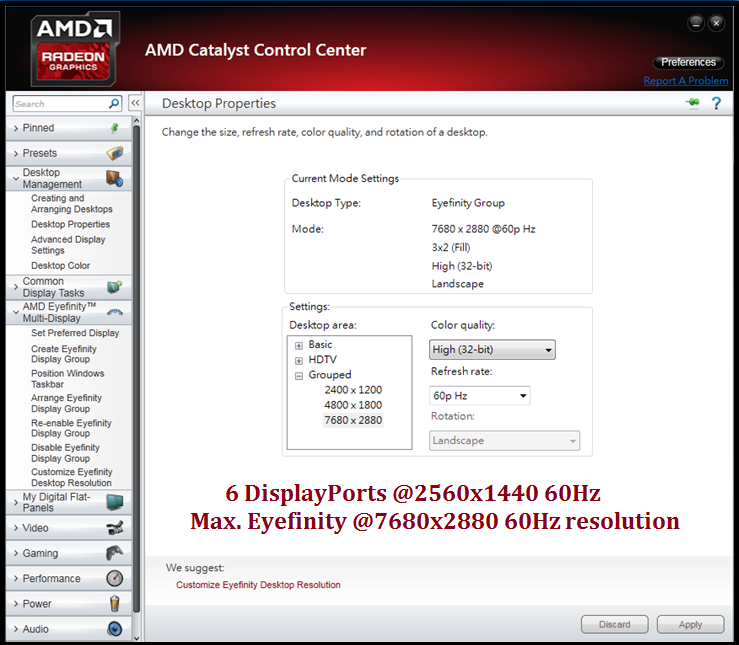This screenshot has width=739, height=645.
Task: Open the help question mark icon
Action: click(716, 103)
